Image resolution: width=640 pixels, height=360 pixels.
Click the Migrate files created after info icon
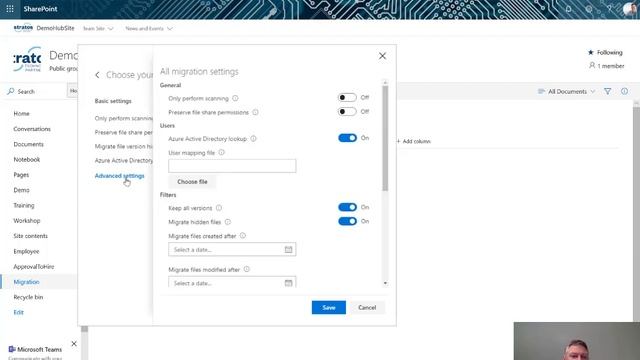242,236
